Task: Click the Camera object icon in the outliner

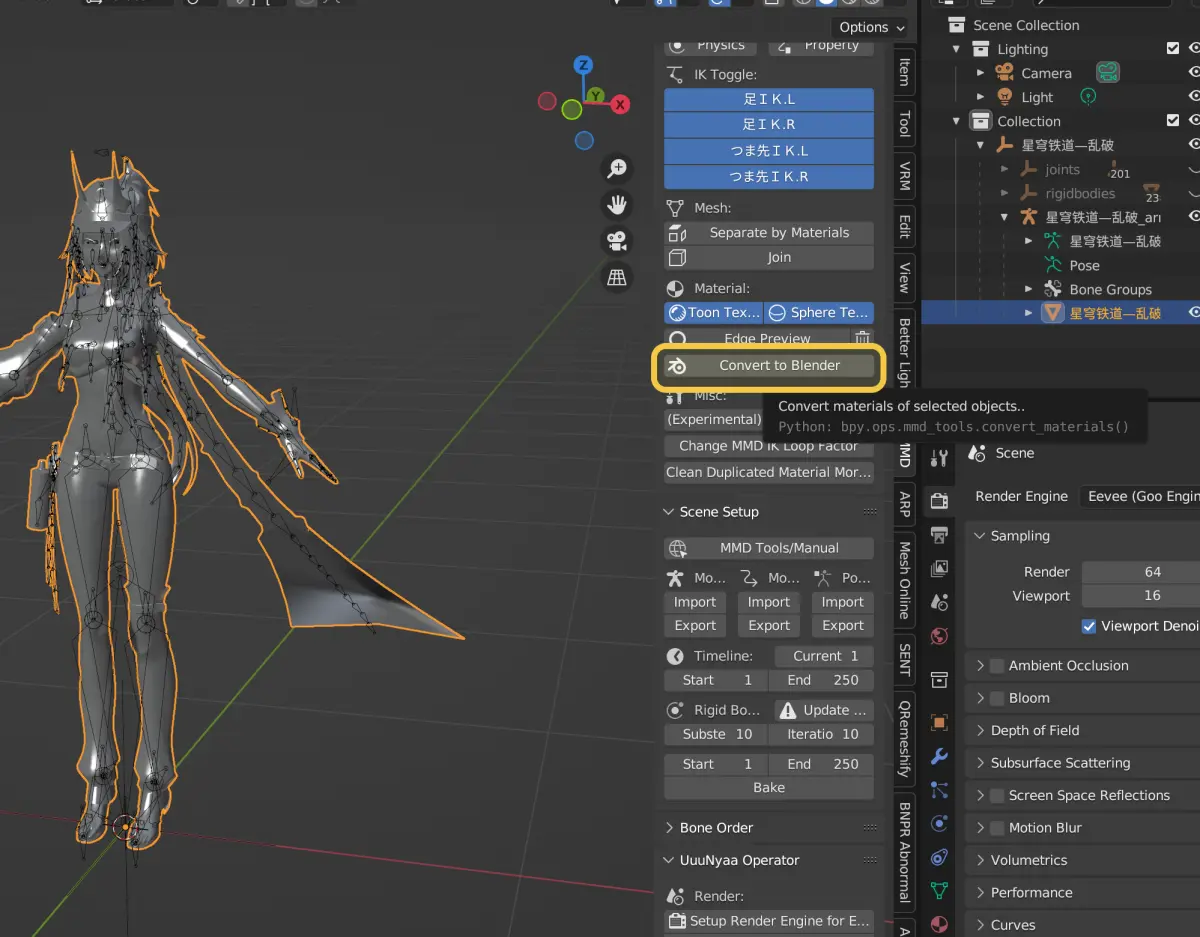Action: coord(1004,73)
